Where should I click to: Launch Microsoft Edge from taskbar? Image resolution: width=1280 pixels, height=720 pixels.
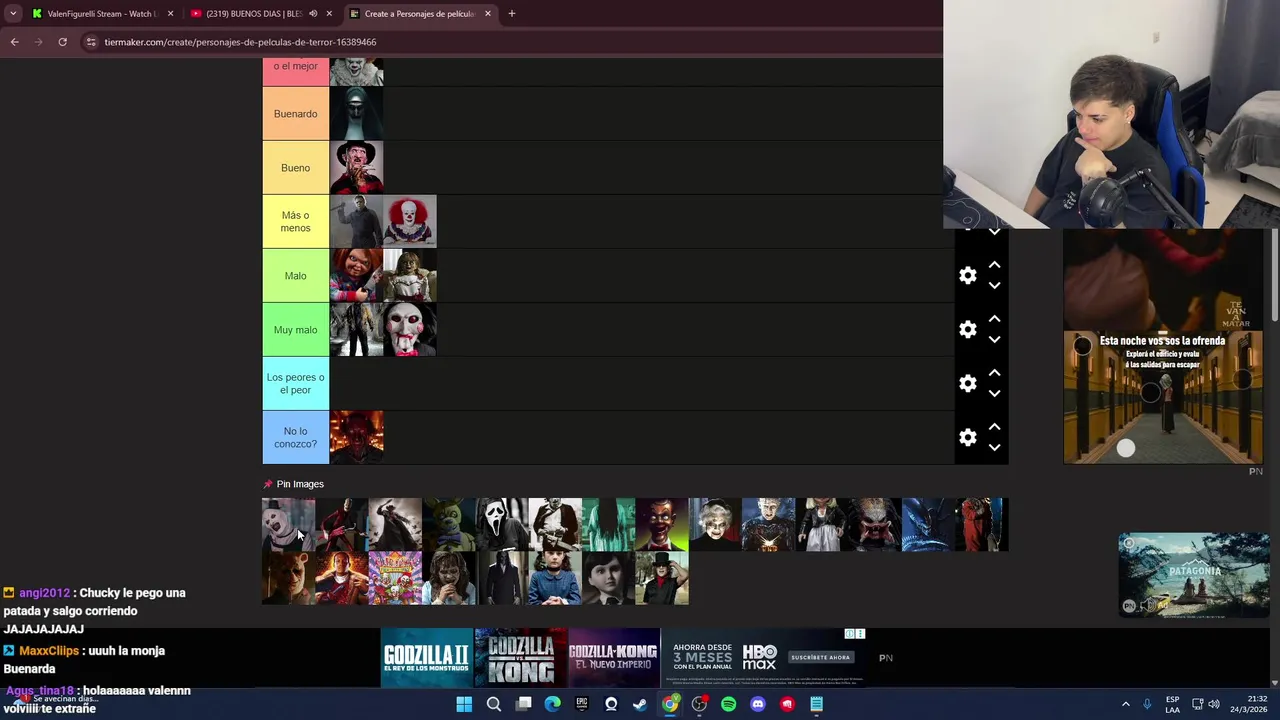tap(552, 704)
